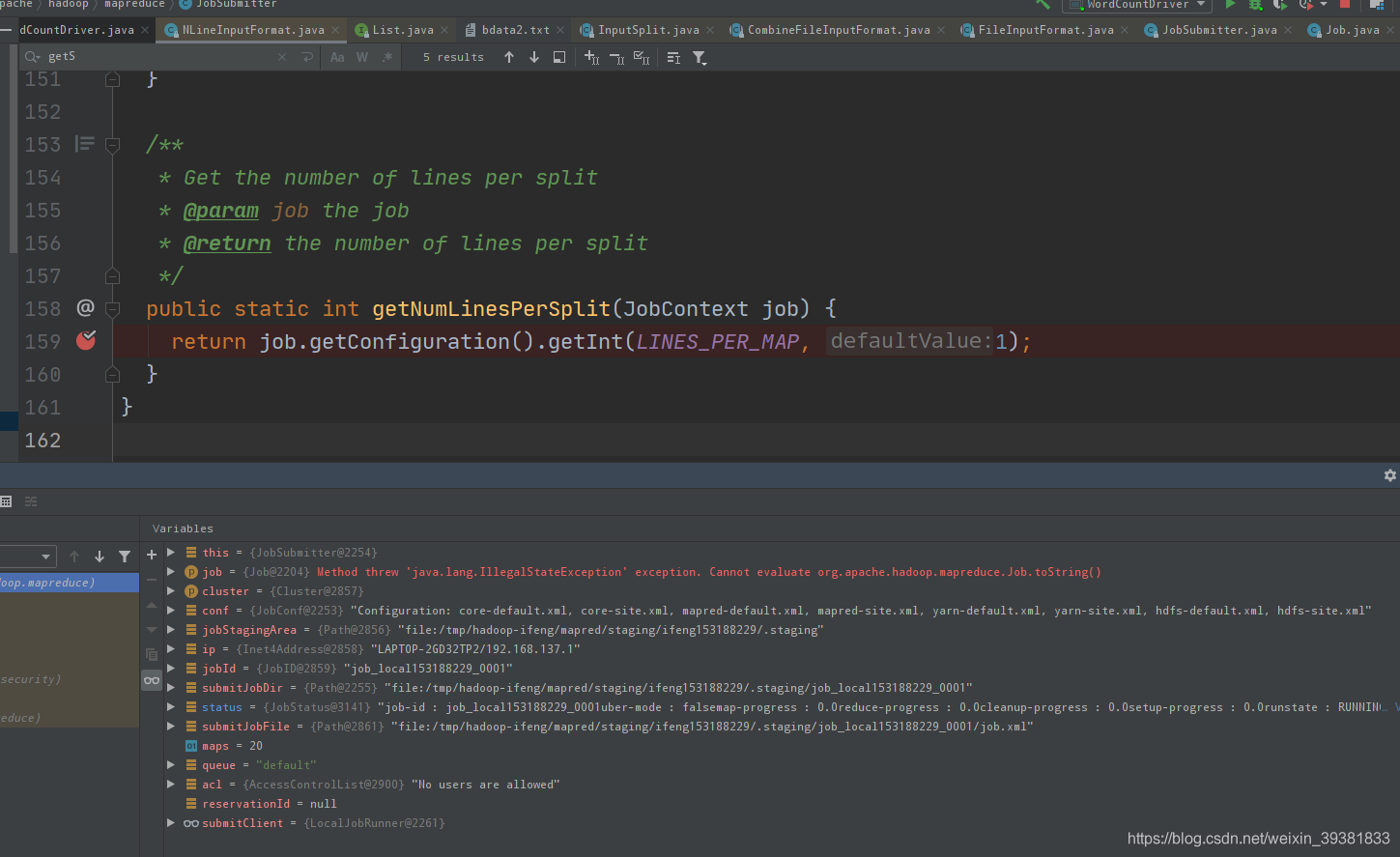Toggle Regex search option
The width and height of the screenshot is (1400, 857).
[387, 57]
